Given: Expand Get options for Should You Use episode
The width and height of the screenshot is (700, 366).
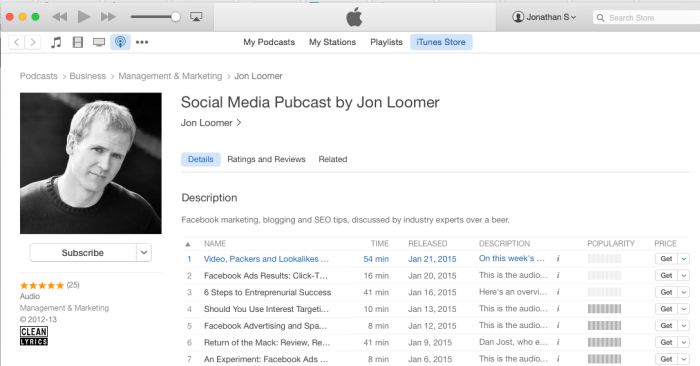Looking at the screenshot, I should [x=683, y=309].
